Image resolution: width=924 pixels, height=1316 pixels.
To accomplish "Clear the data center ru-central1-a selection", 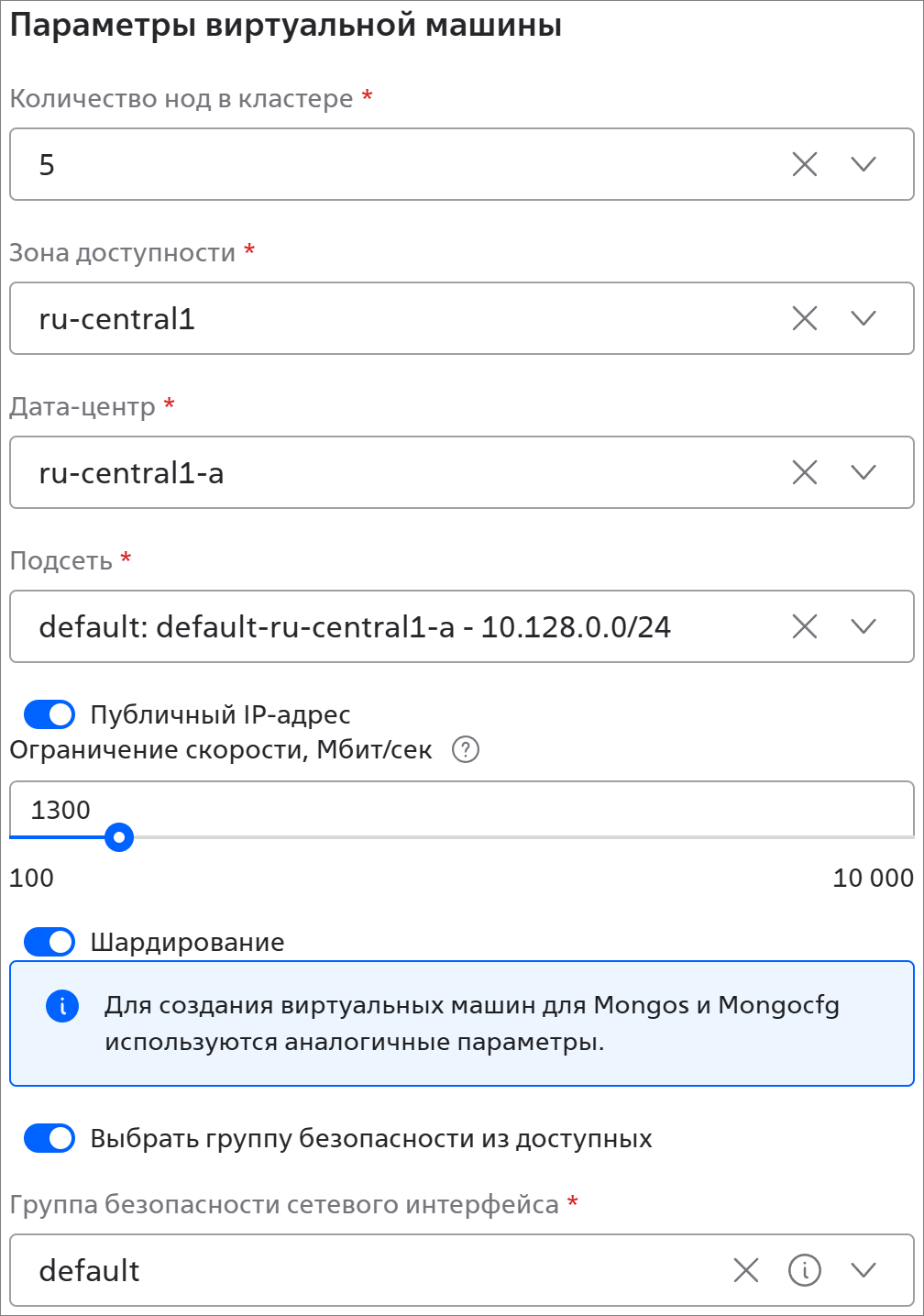I will [804, 472].
